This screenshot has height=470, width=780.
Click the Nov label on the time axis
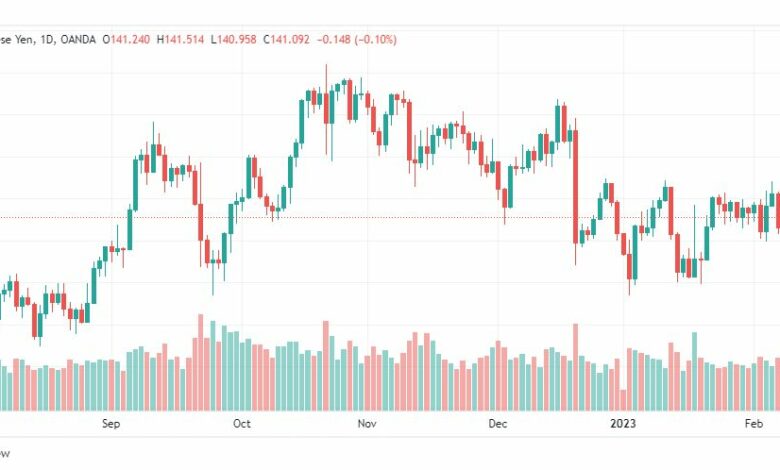point(367,424)
